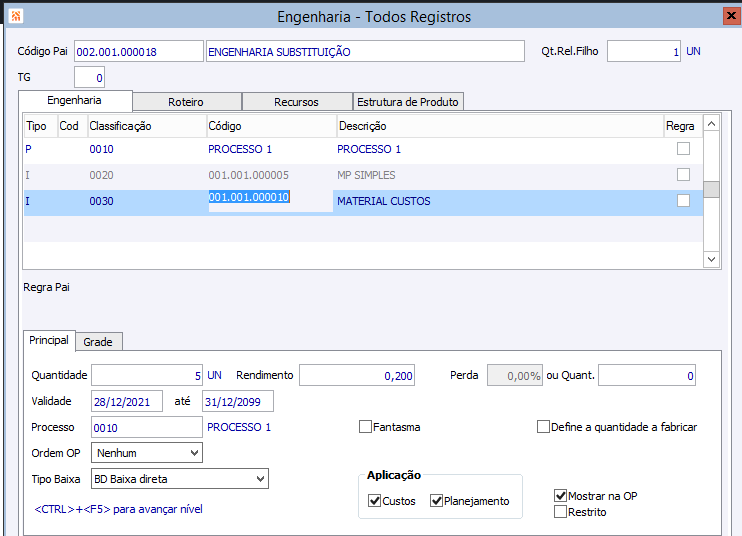Check the Regra box for PROCESSO 1
742x536 pixels.
683,149
